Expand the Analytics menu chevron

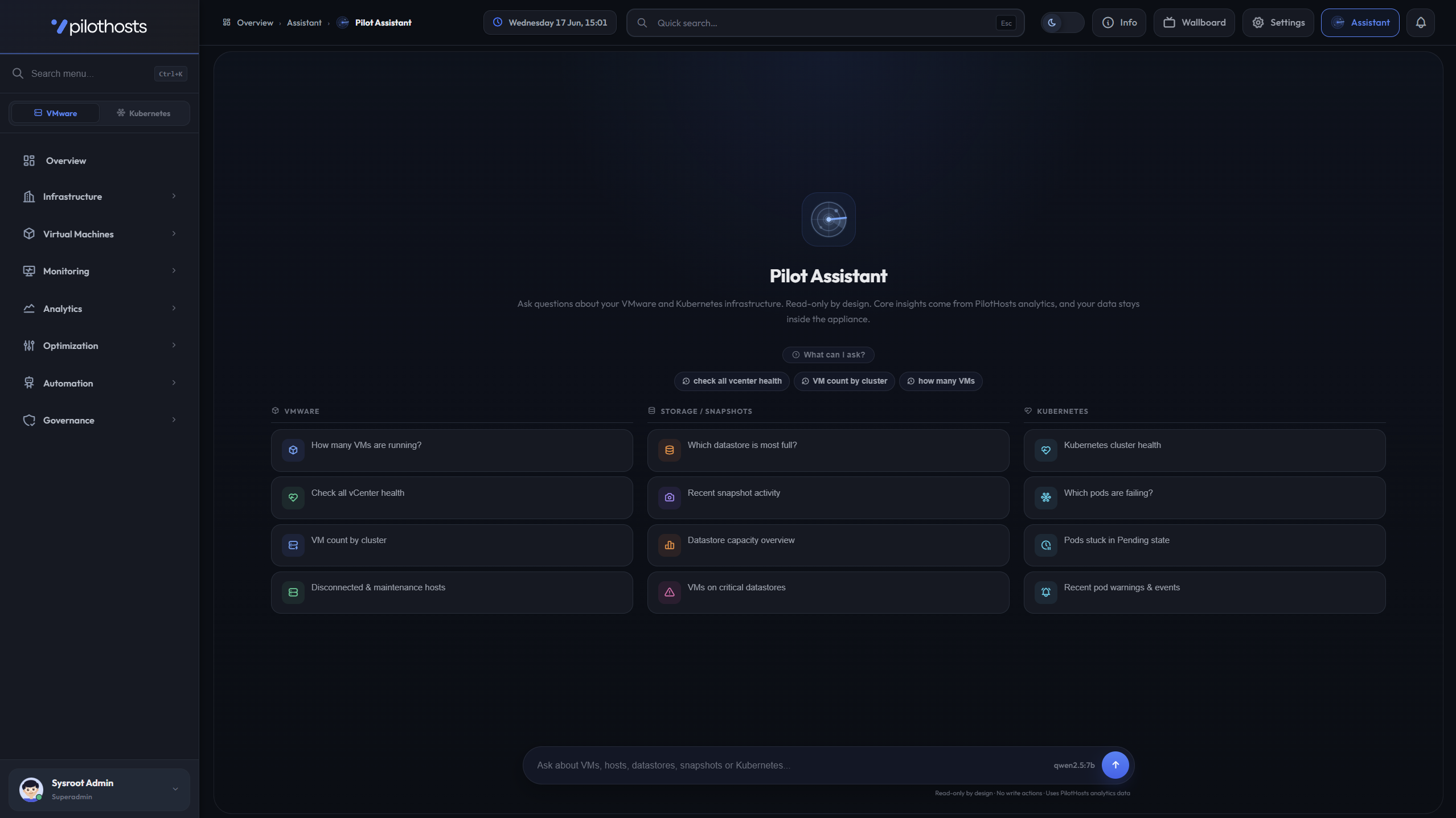[x=174, y=309]
